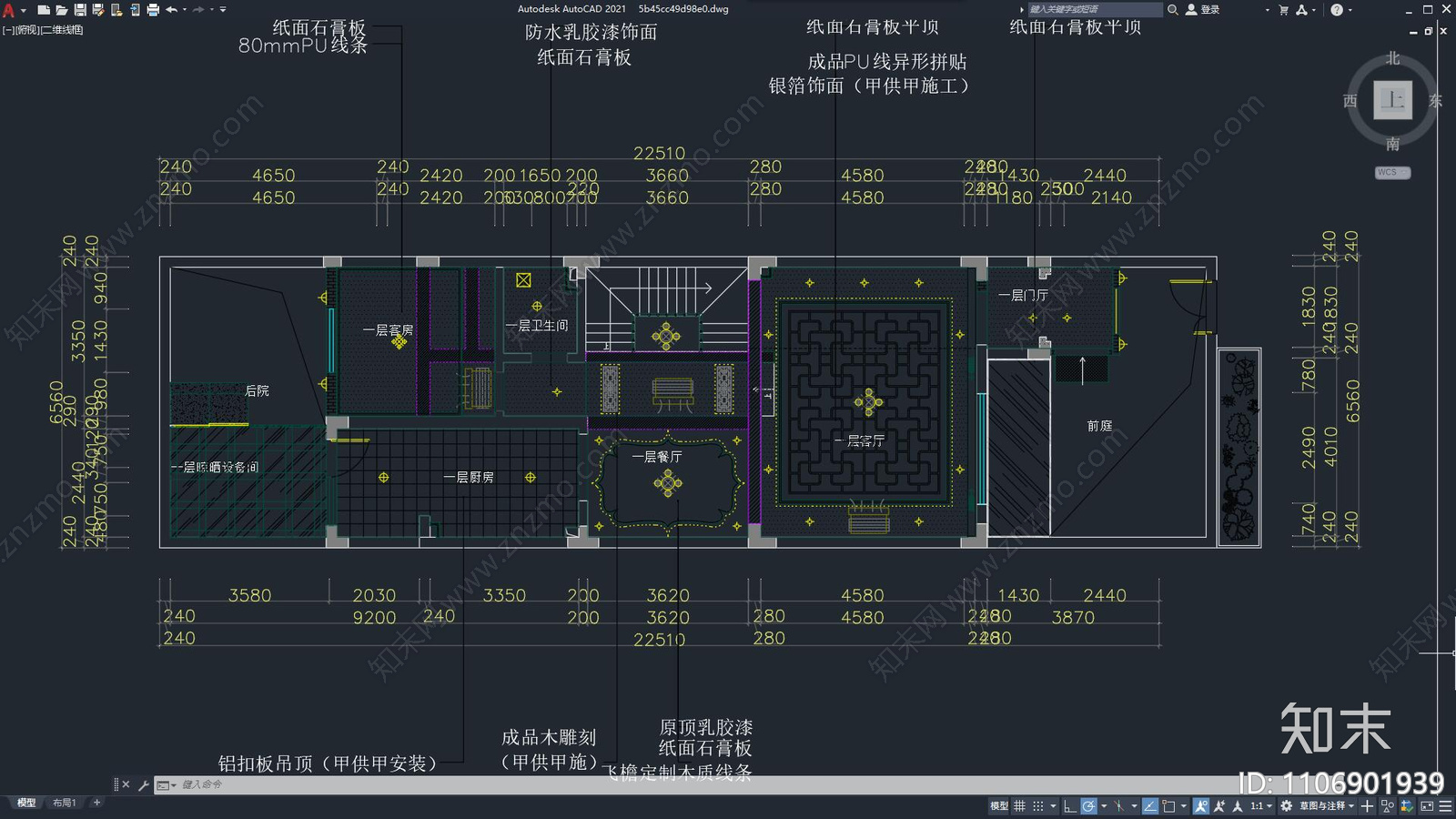Click the annotation monitor plus icon
The height and width of the screenshot is (819, 1456).
pos(1367,805)
